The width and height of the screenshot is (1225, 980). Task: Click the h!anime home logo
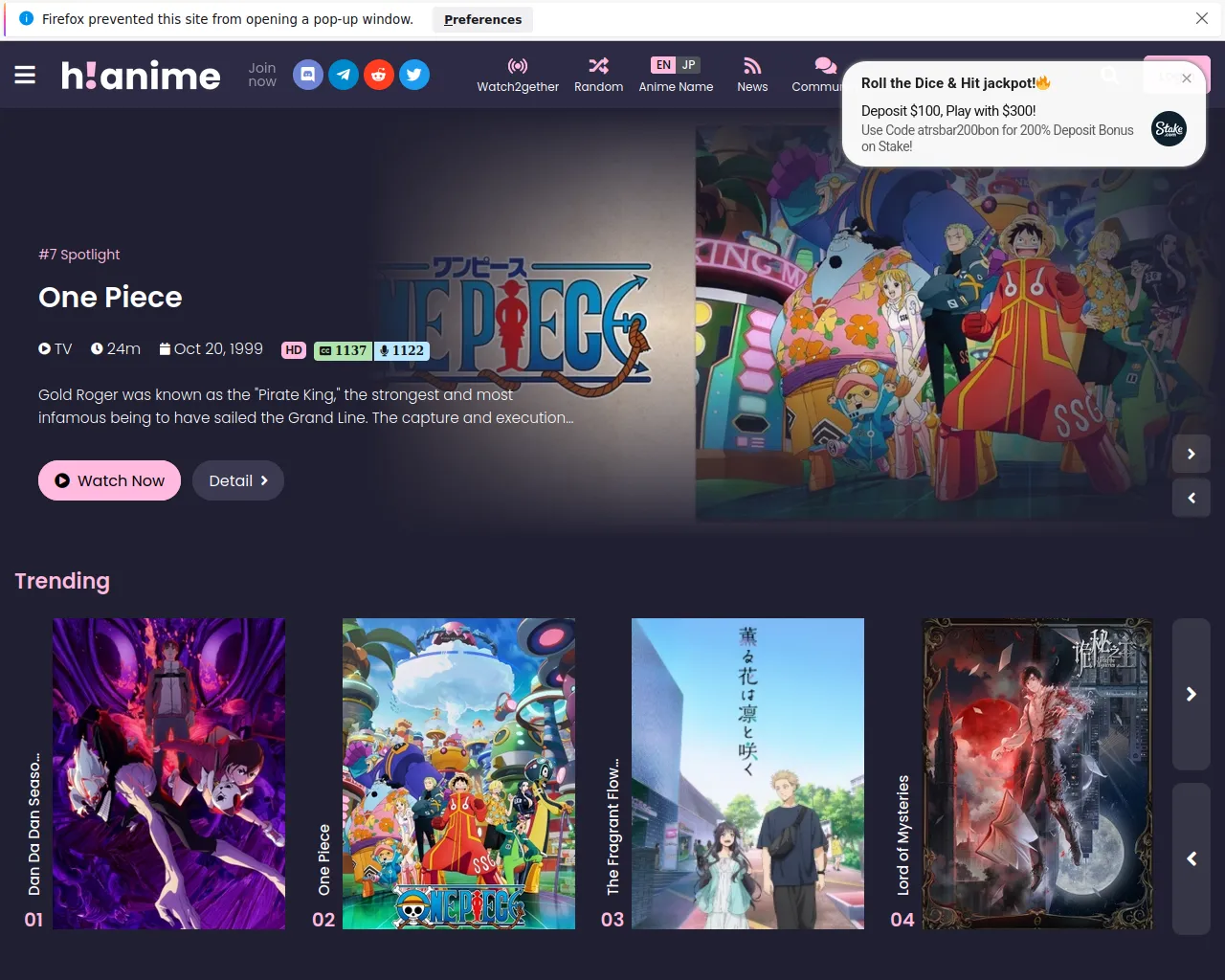(141, 76)
